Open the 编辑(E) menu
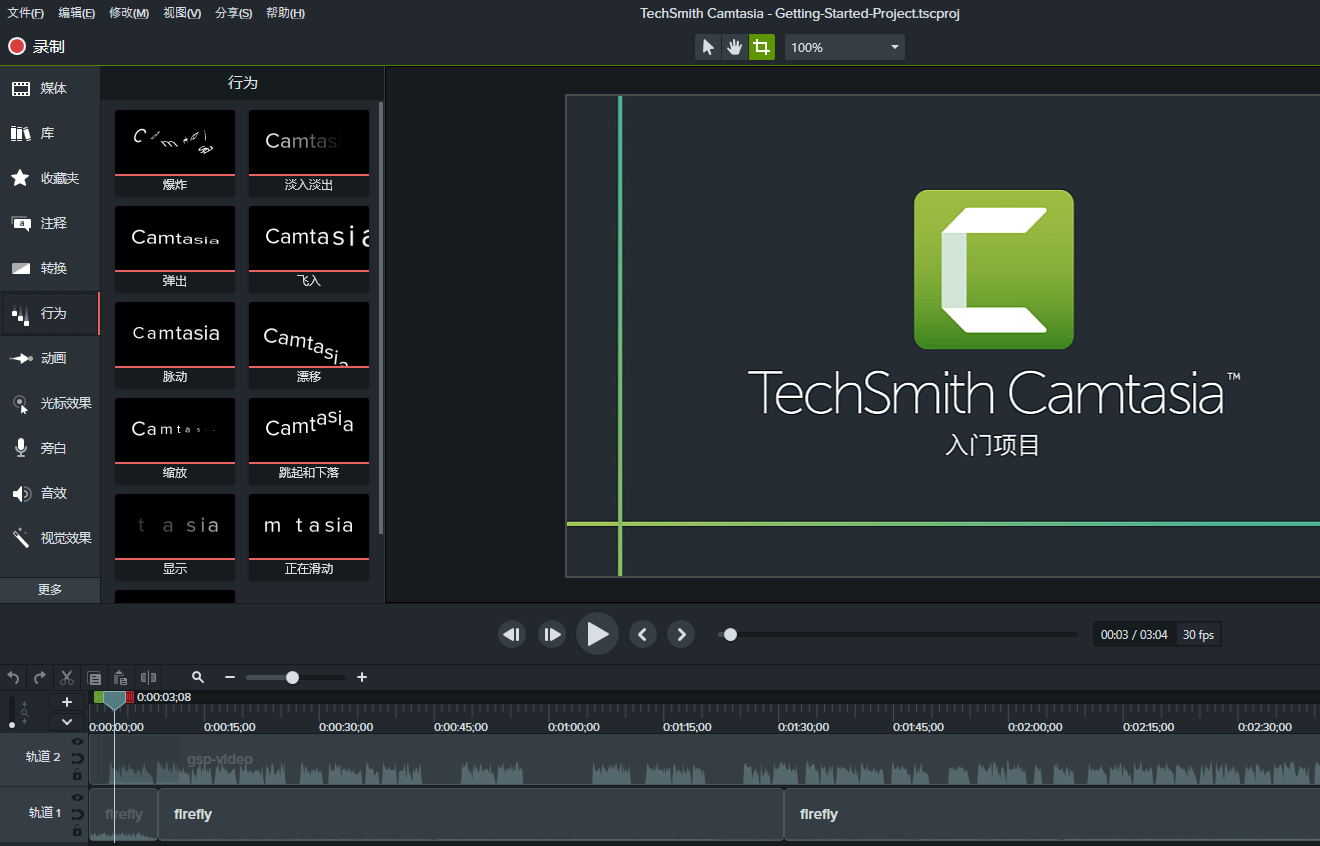This screenshot has width=1320, height=846. click(x=76, y=13)
